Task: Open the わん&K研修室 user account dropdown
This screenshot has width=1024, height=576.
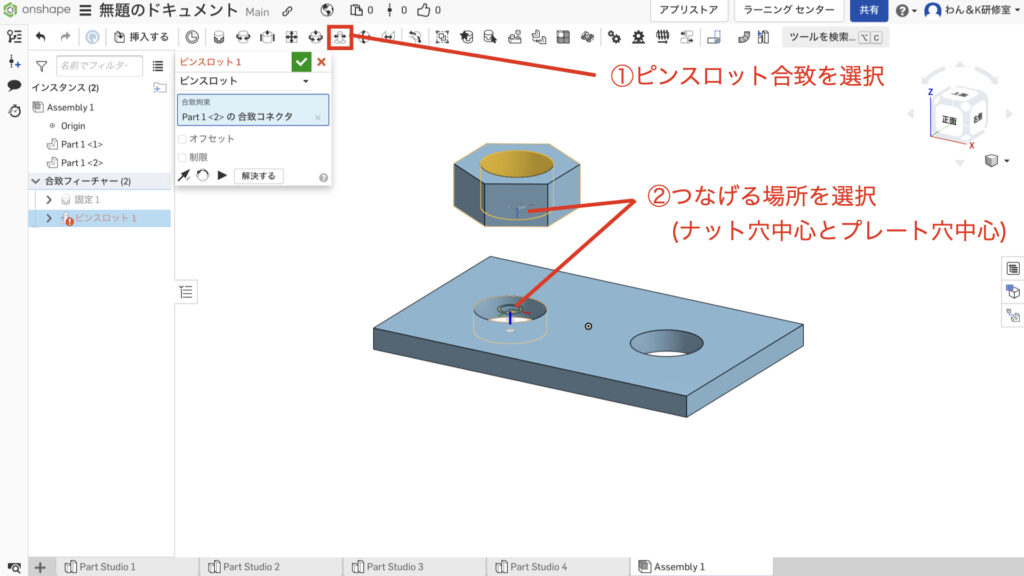Action: [972, 10]
